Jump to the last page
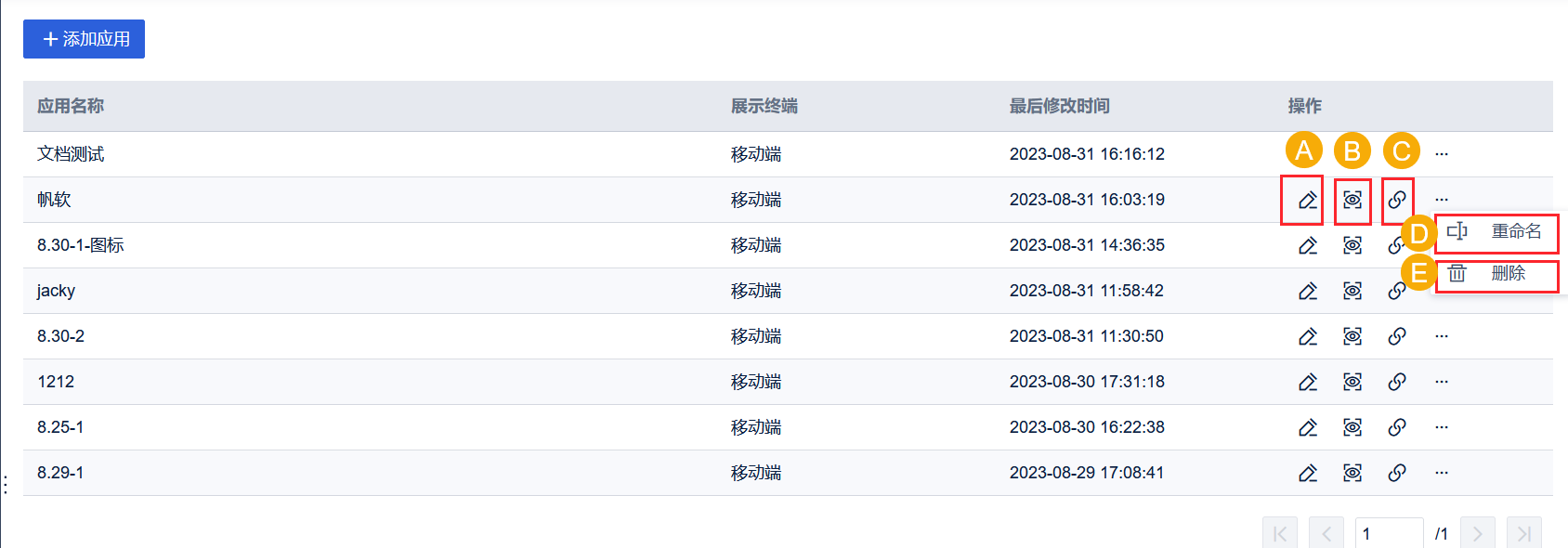1568x548 pixels. pos(1523,533)
